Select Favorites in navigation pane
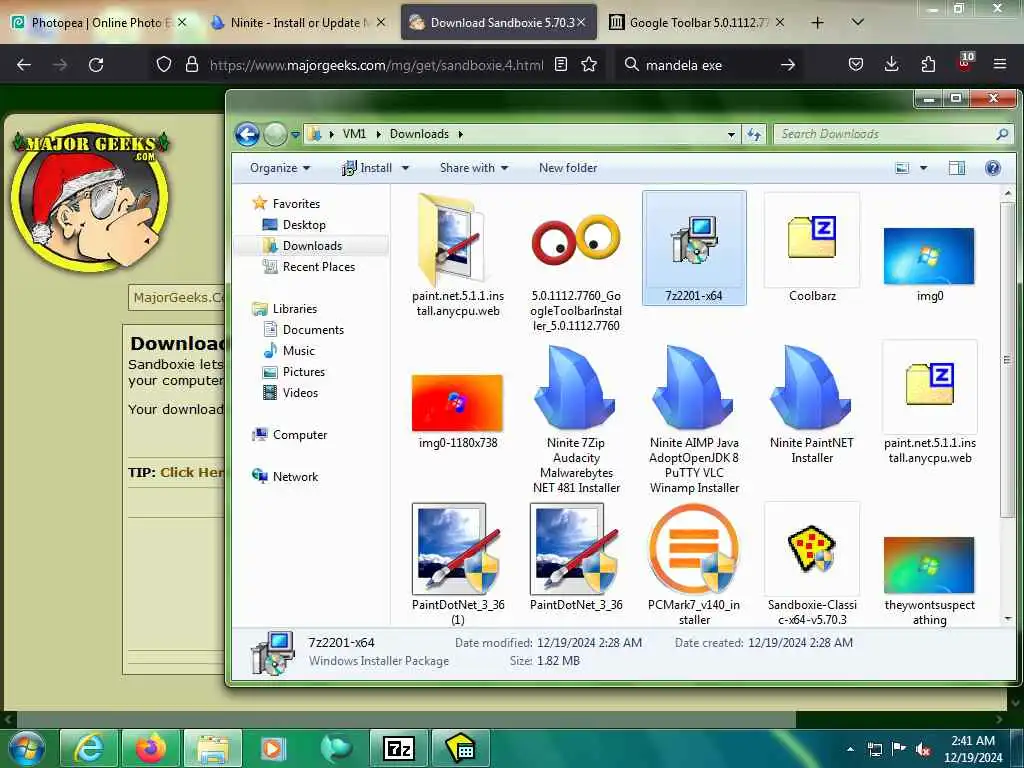Viewport: 1024px width, 768px height. (x=286, y=204)
